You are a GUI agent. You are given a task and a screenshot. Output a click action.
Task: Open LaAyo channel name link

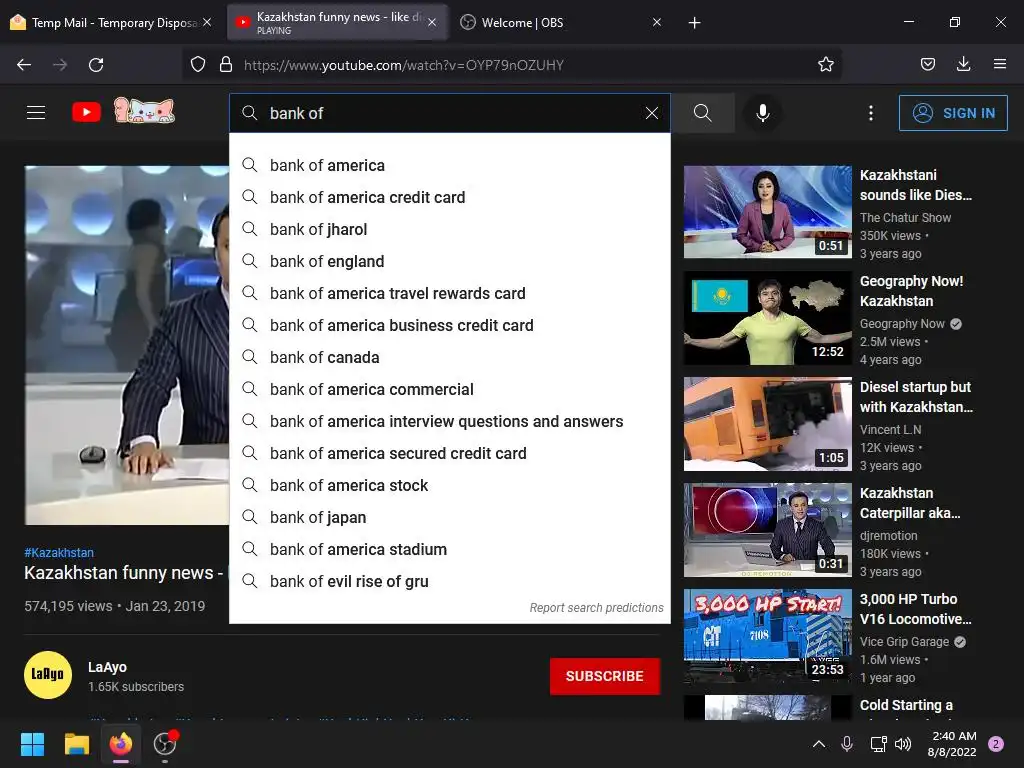(x=107, y=667)
